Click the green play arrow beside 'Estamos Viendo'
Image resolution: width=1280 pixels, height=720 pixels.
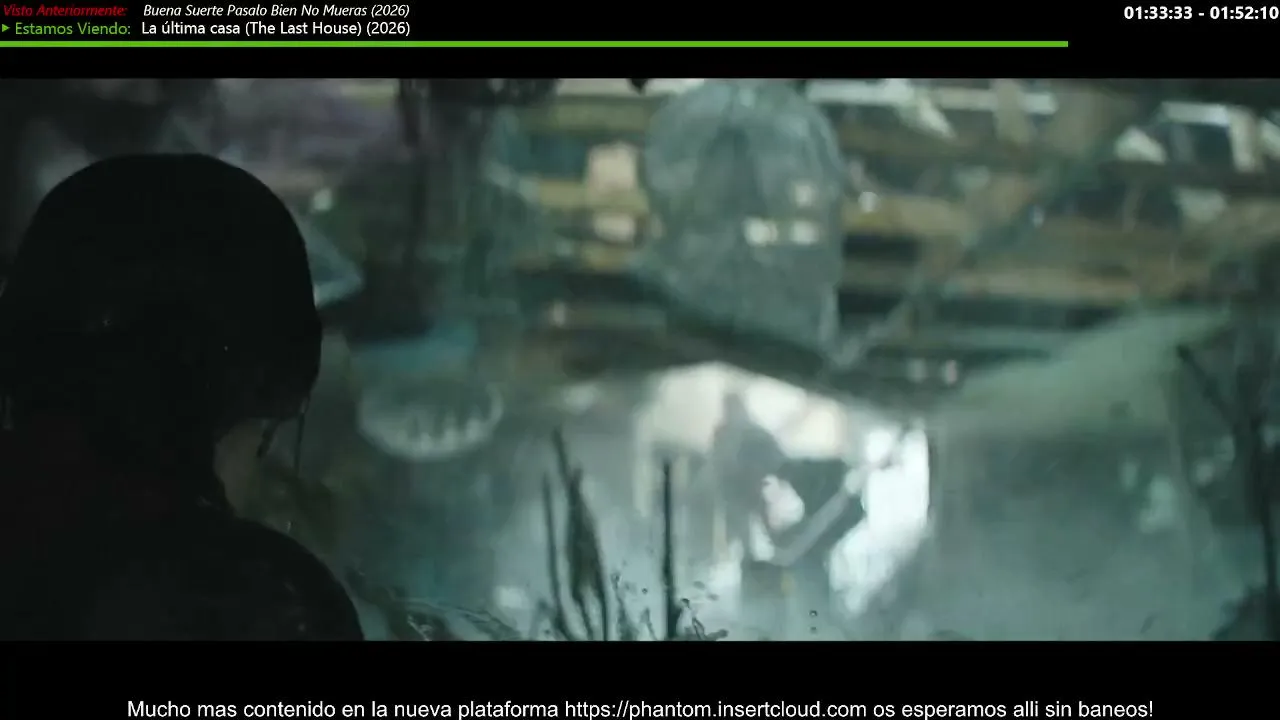pyautogui.click(x=6, y=28)
